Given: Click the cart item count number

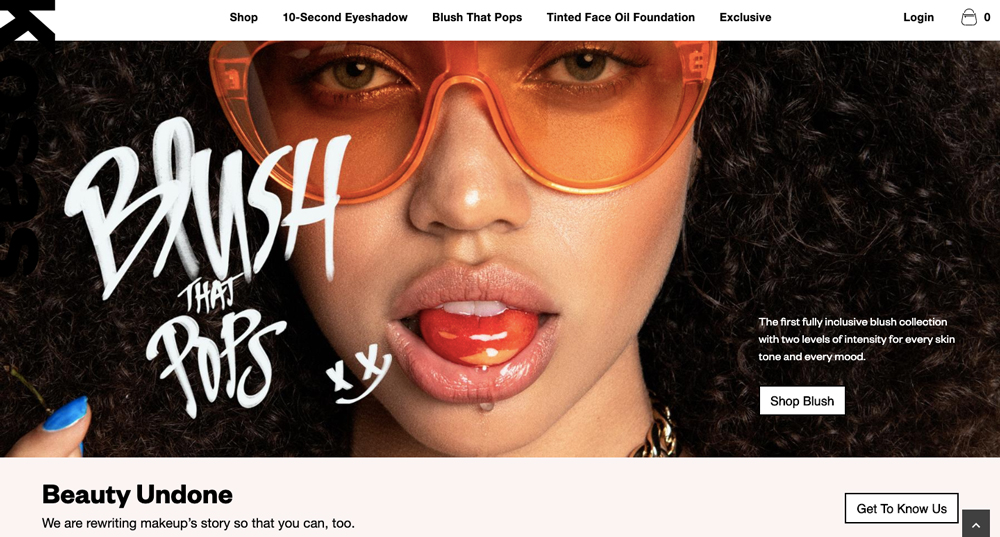Looking at the screenshot, I should [987, 17].
